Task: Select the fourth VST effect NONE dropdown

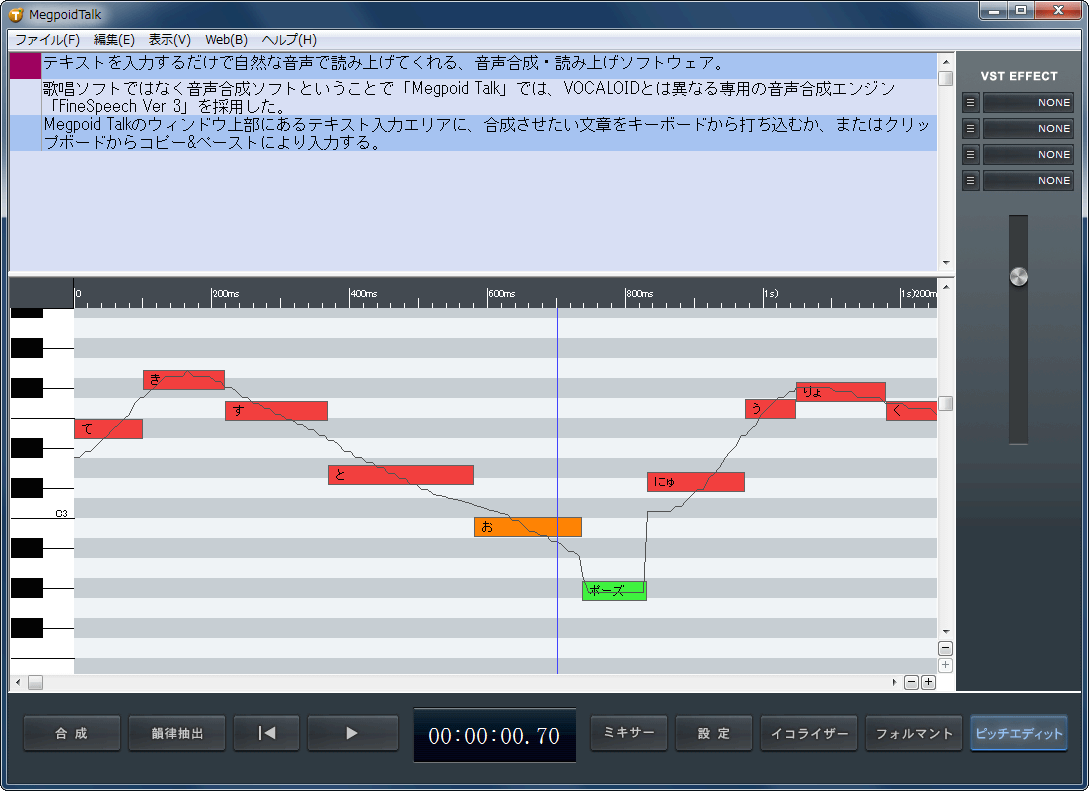Action: pos(1028,181)
